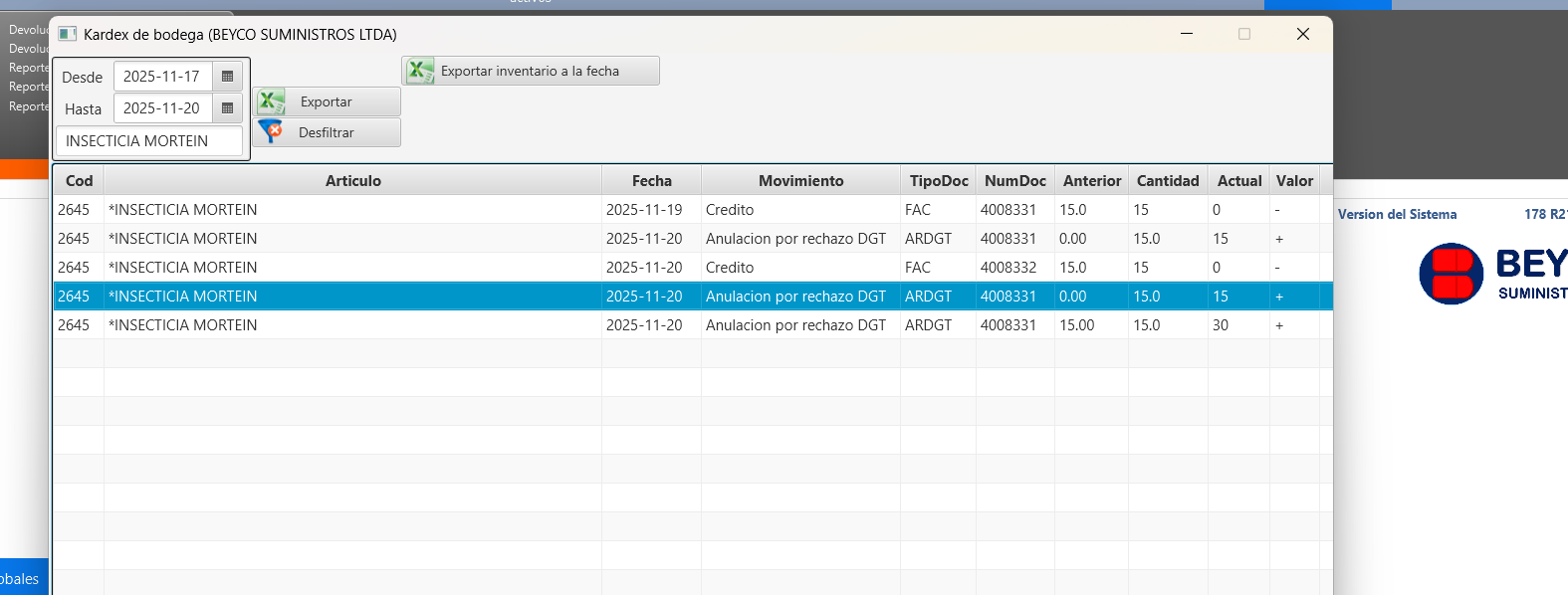Image resolution: width=1568 pixels, height=595 pixels.
Task: Sort by the Movimiento column header
Action: coord(800,181)
